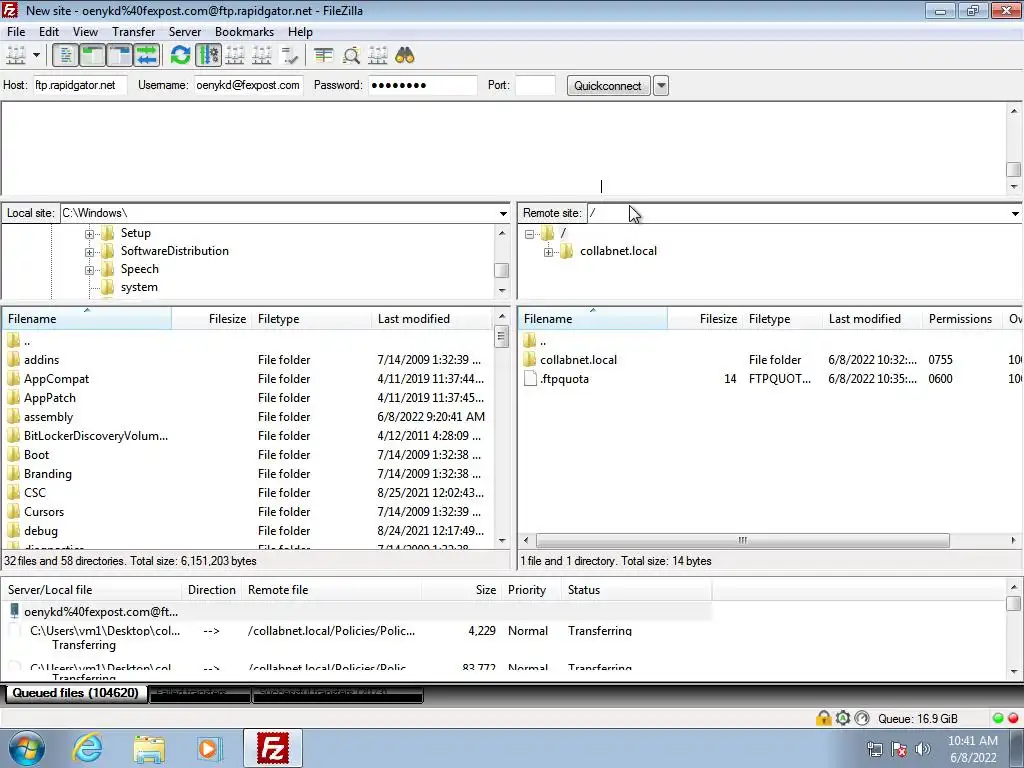Viewport: 1024px width, 768px height.
Task: Open the Bookmarks menu
Action: (244, 31)
